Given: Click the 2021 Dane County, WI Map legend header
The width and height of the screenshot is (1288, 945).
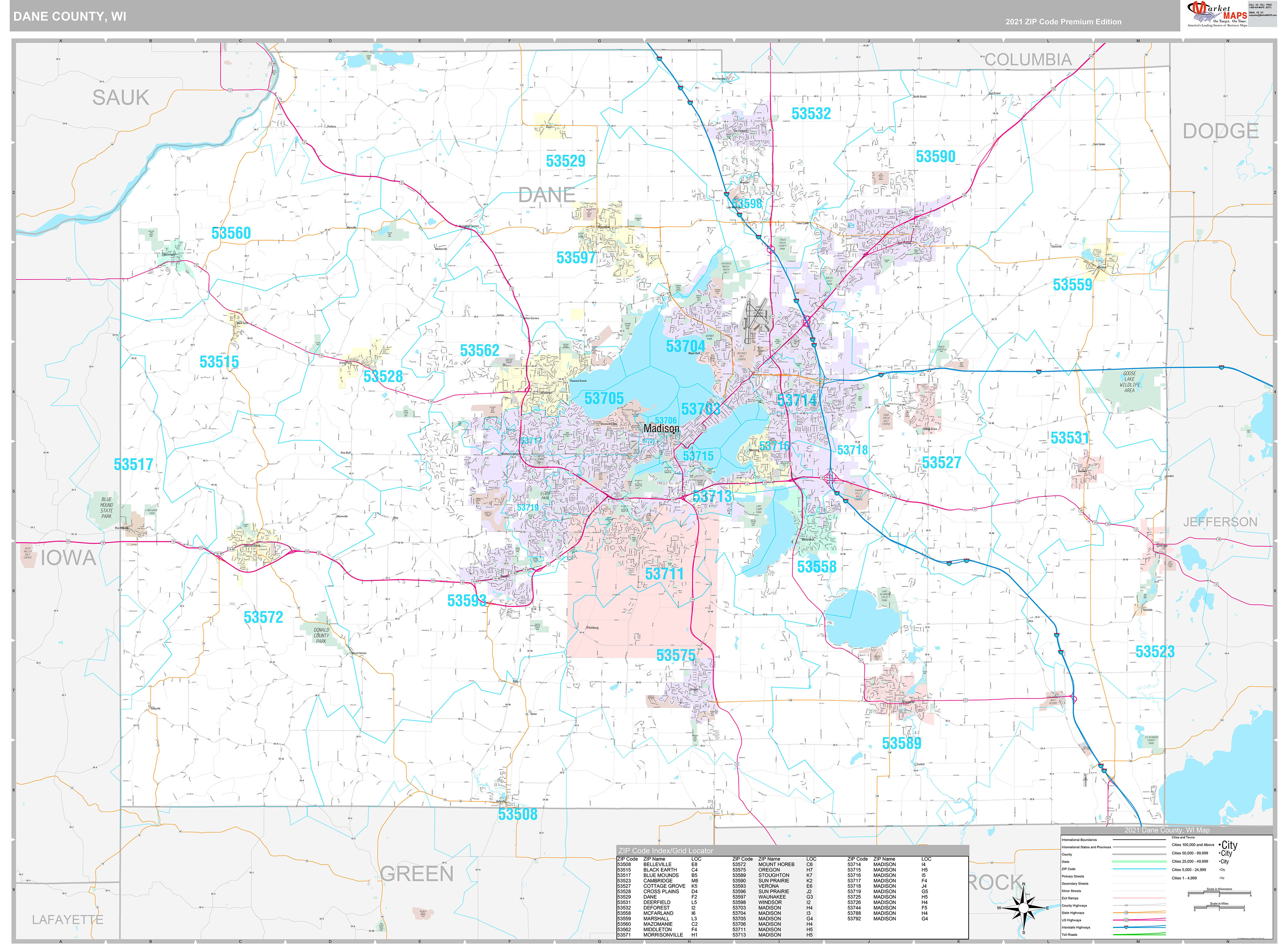Looking at the screenshot, I should click(1167, 830).
